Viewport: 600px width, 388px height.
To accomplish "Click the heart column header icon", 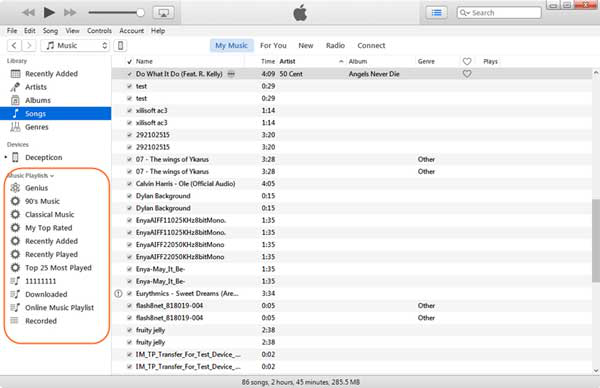I will 467,61.
